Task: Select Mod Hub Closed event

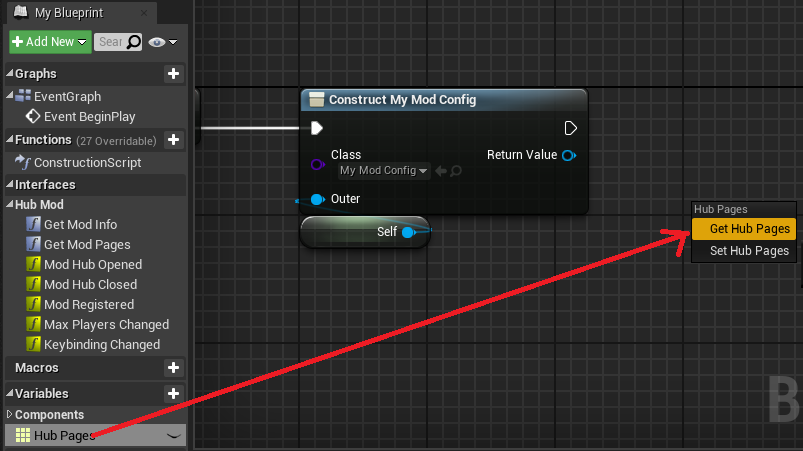Action: (x=90, y=285)
